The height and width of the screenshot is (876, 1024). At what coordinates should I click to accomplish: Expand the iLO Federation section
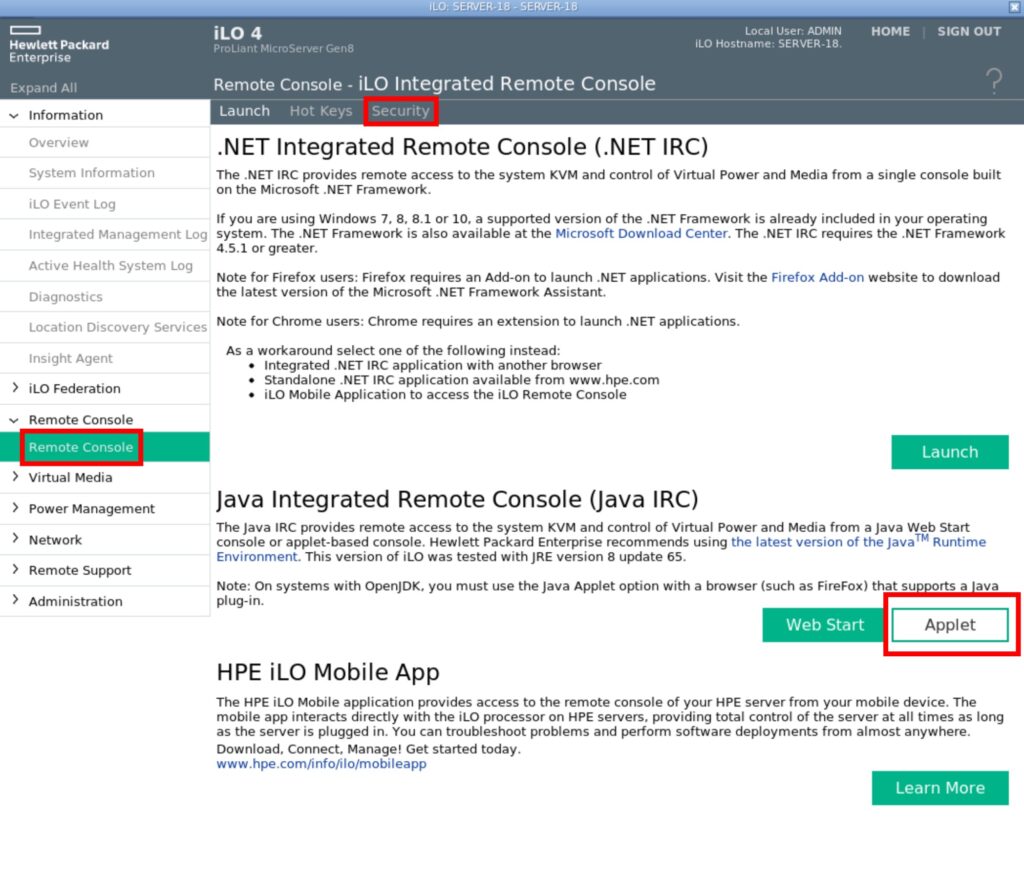(14, 388)
